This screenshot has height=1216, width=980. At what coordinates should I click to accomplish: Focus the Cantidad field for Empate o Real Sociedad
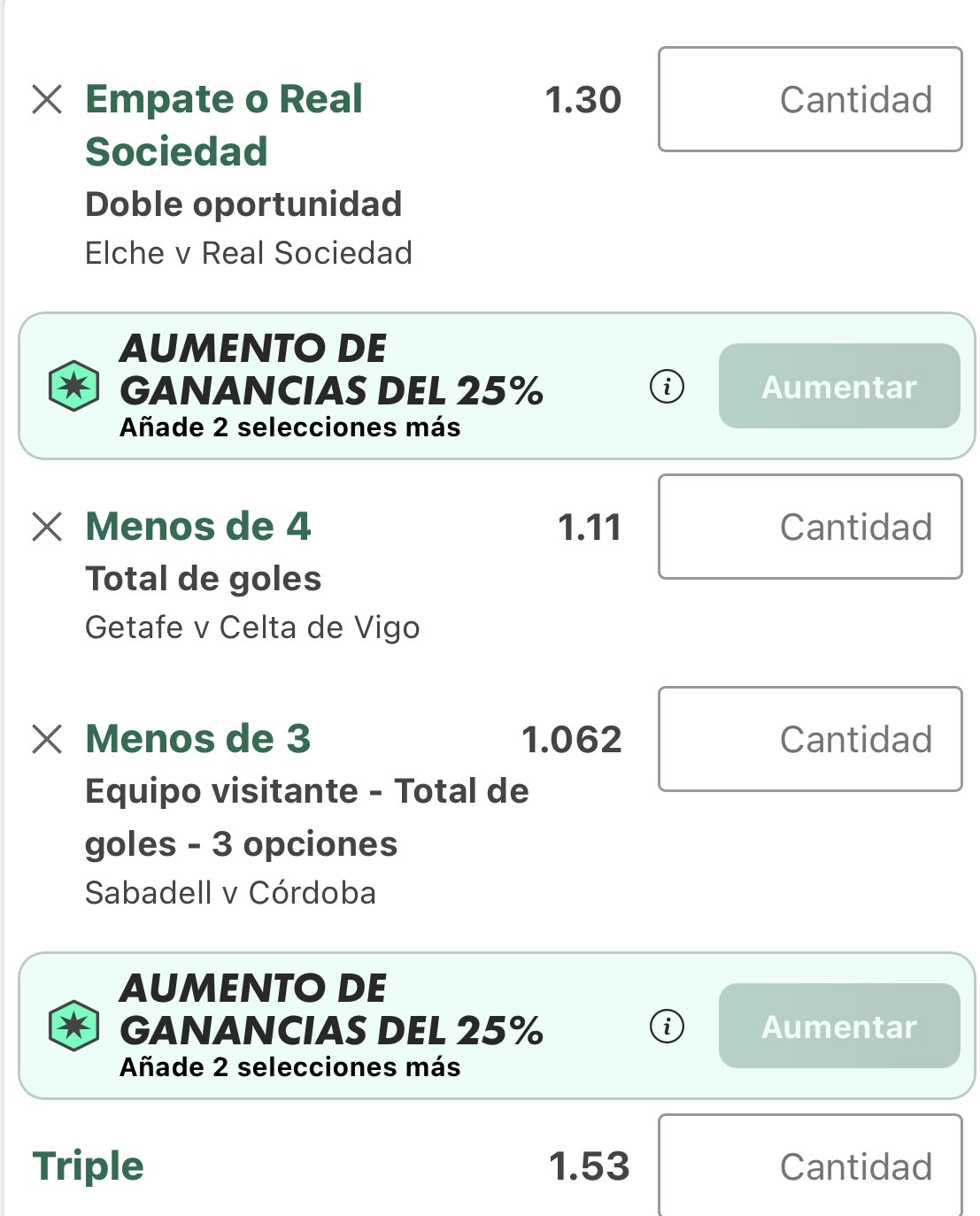810,99
